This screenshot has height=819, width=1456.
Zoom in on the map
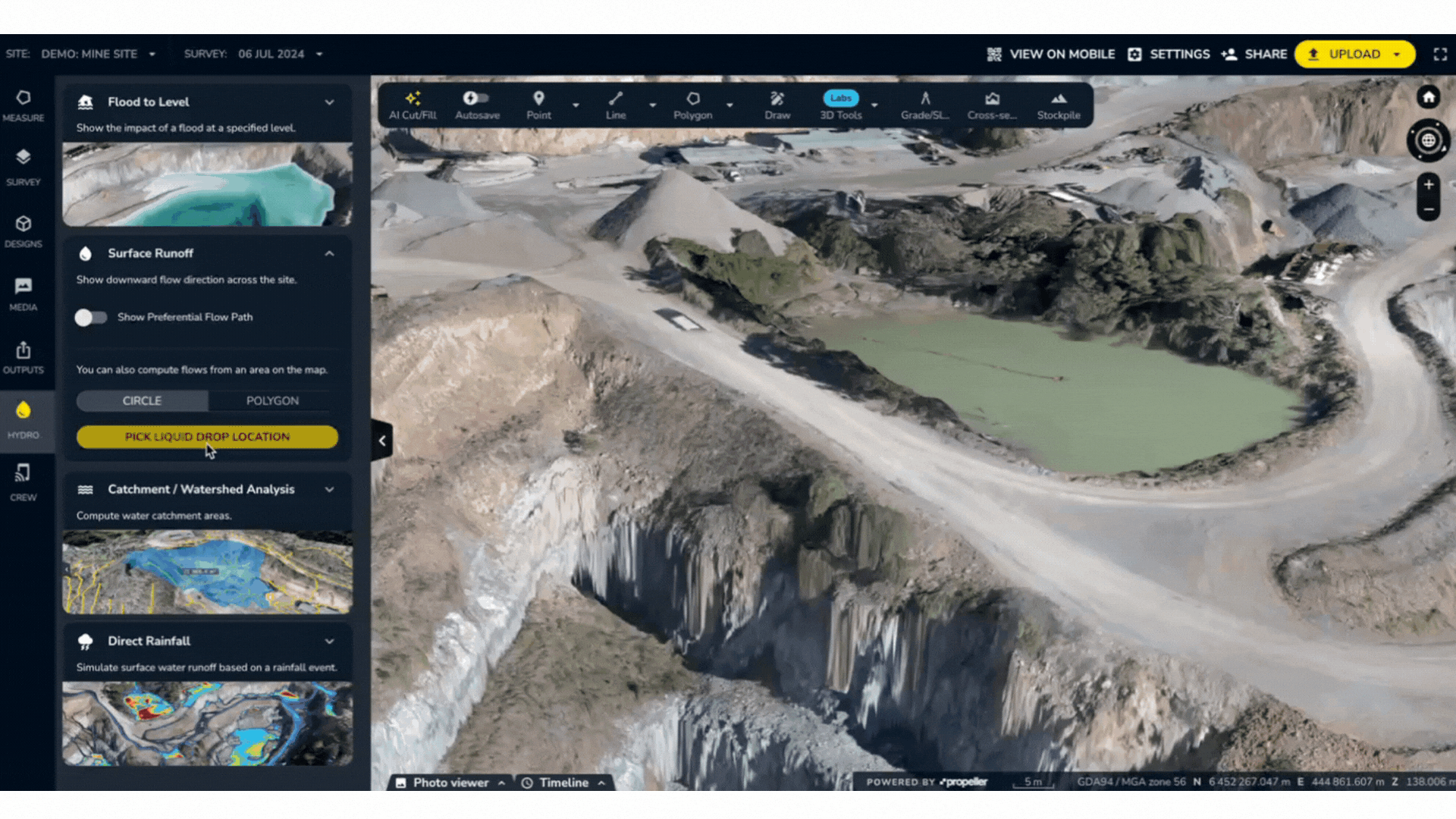click(1429, 184)
